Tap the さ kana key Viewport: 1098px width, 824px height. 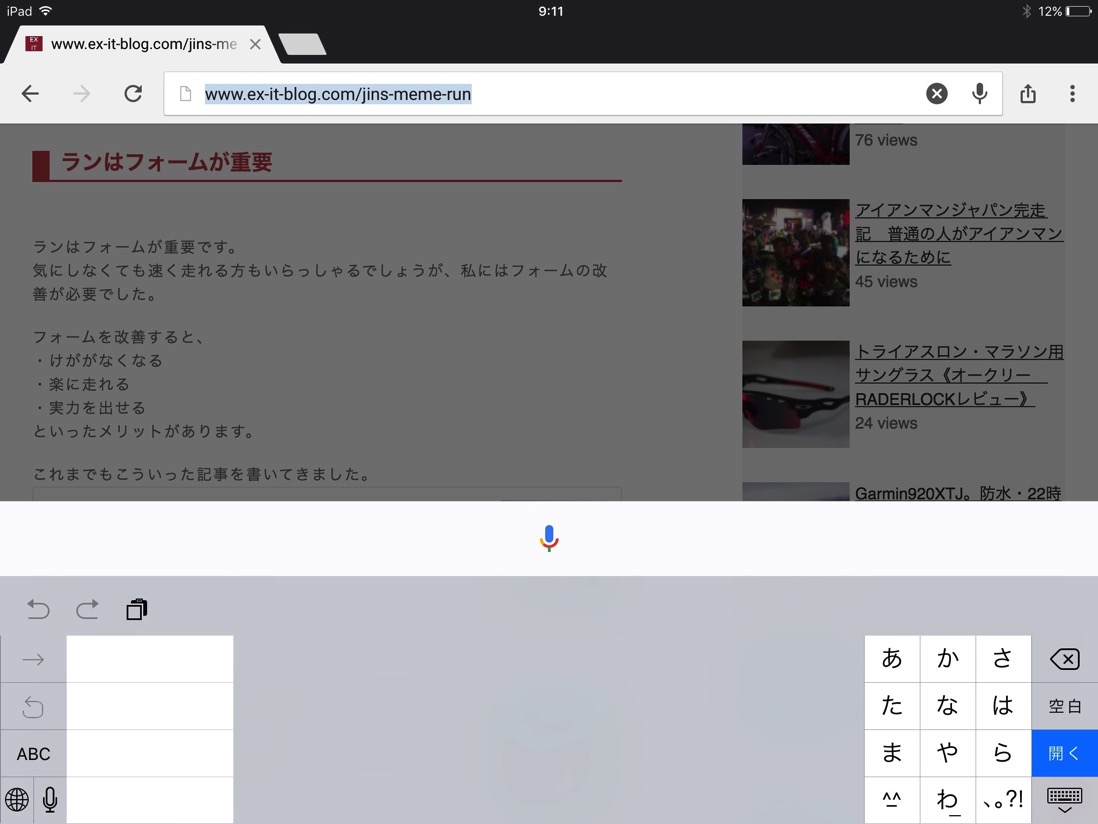(x=1003, y=658)
